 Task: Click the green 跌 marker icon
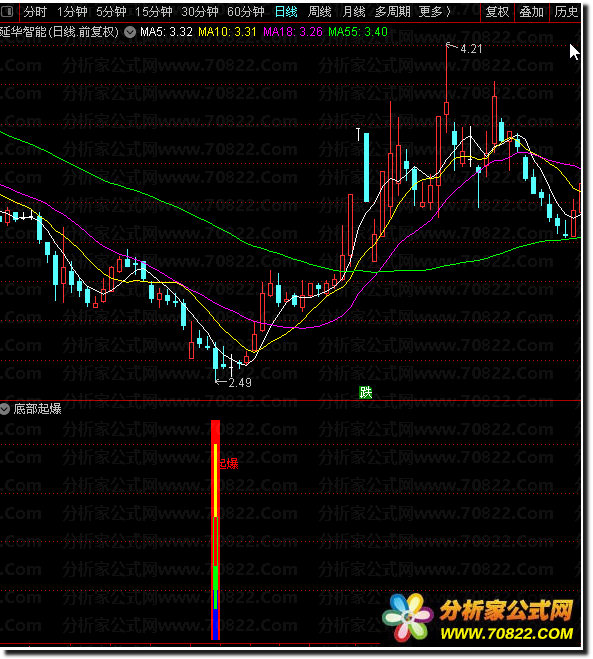(366, 393)
